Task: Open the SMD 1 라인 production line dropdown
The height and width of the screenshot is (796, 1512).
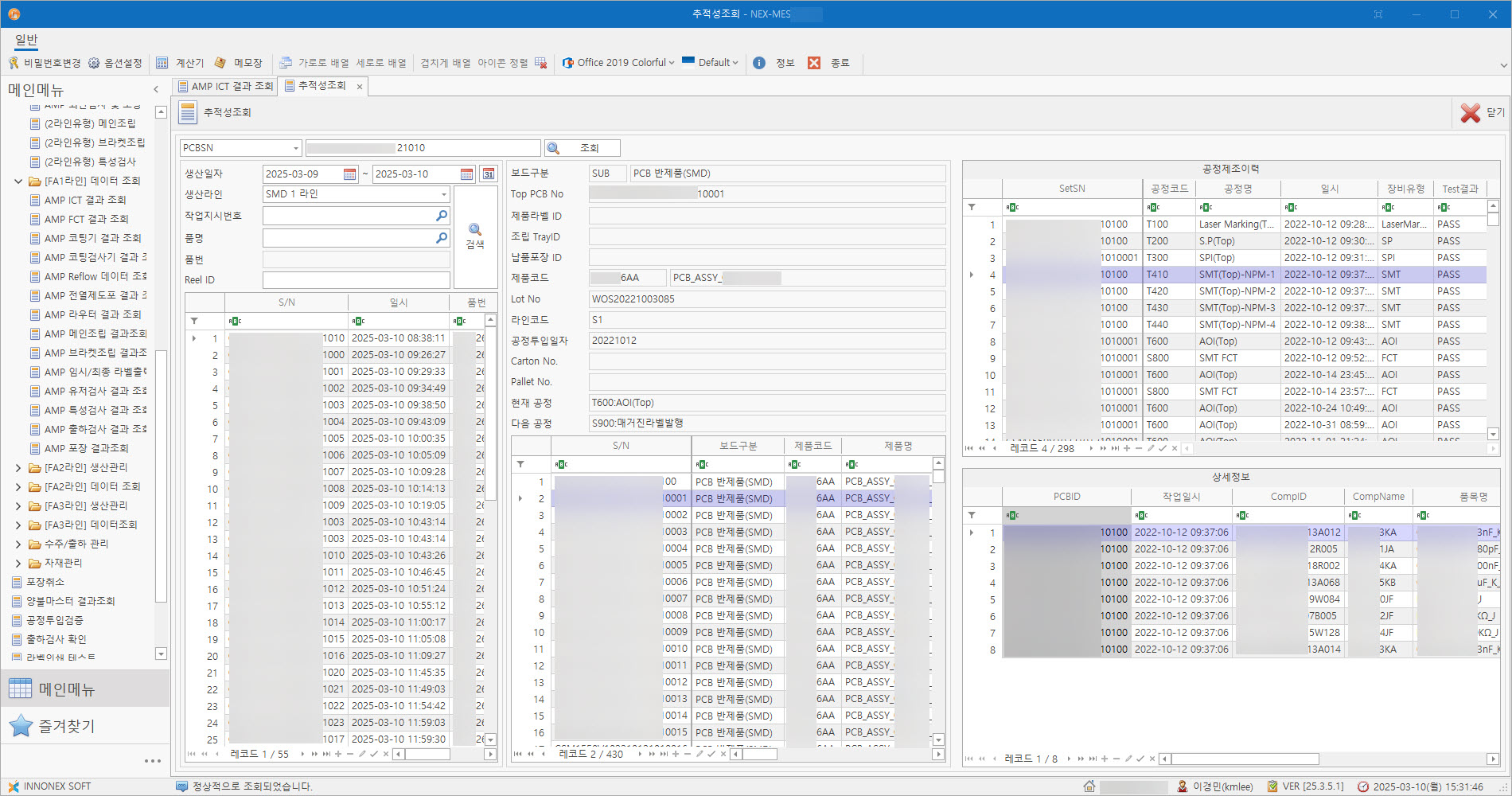Action: [443, 194]
